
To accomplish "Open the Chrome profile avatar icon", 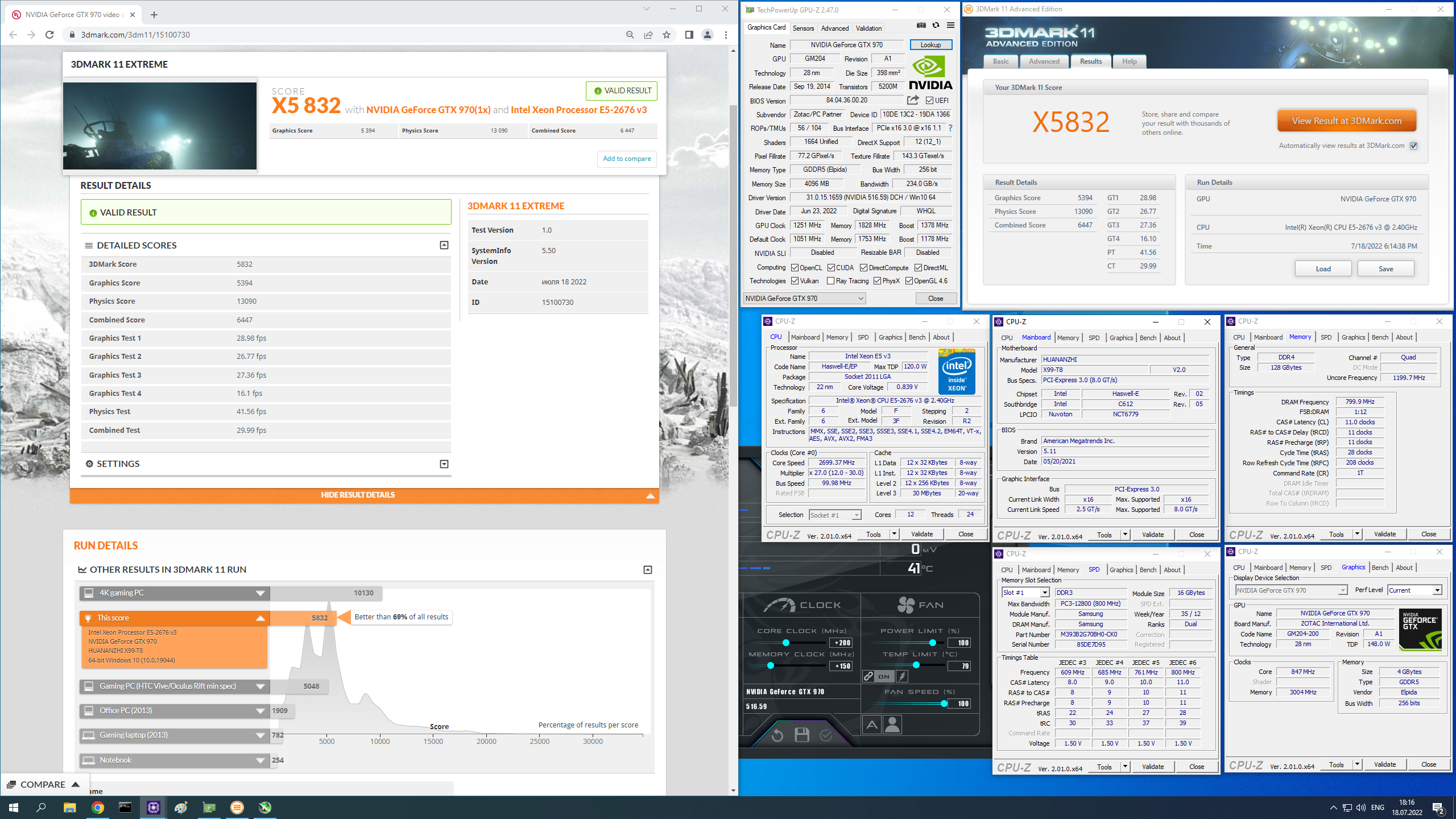I will [x=708, y=35].
